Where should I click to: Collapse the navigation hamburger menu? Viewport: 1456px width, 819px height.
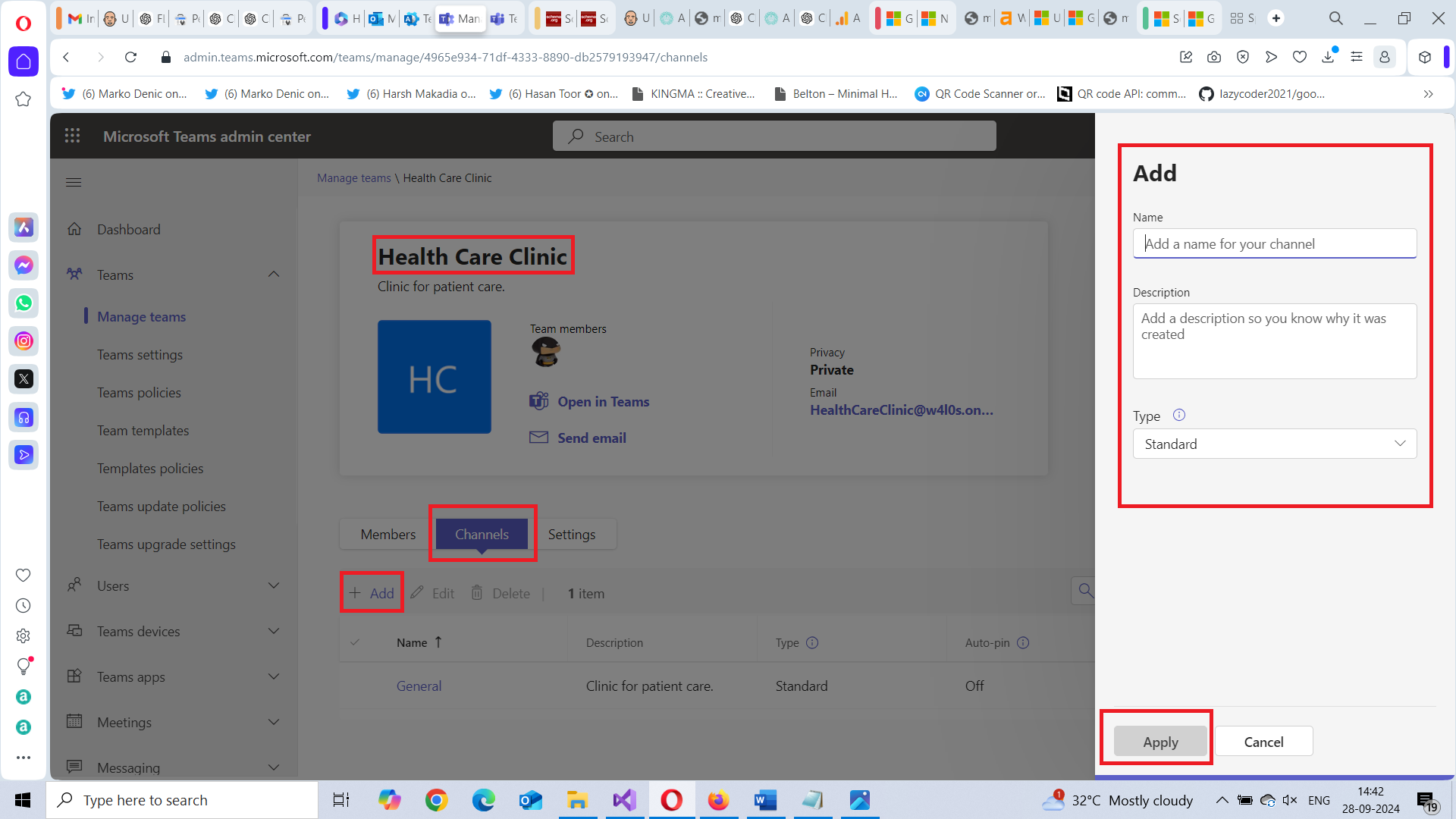[x=74, y=182]
